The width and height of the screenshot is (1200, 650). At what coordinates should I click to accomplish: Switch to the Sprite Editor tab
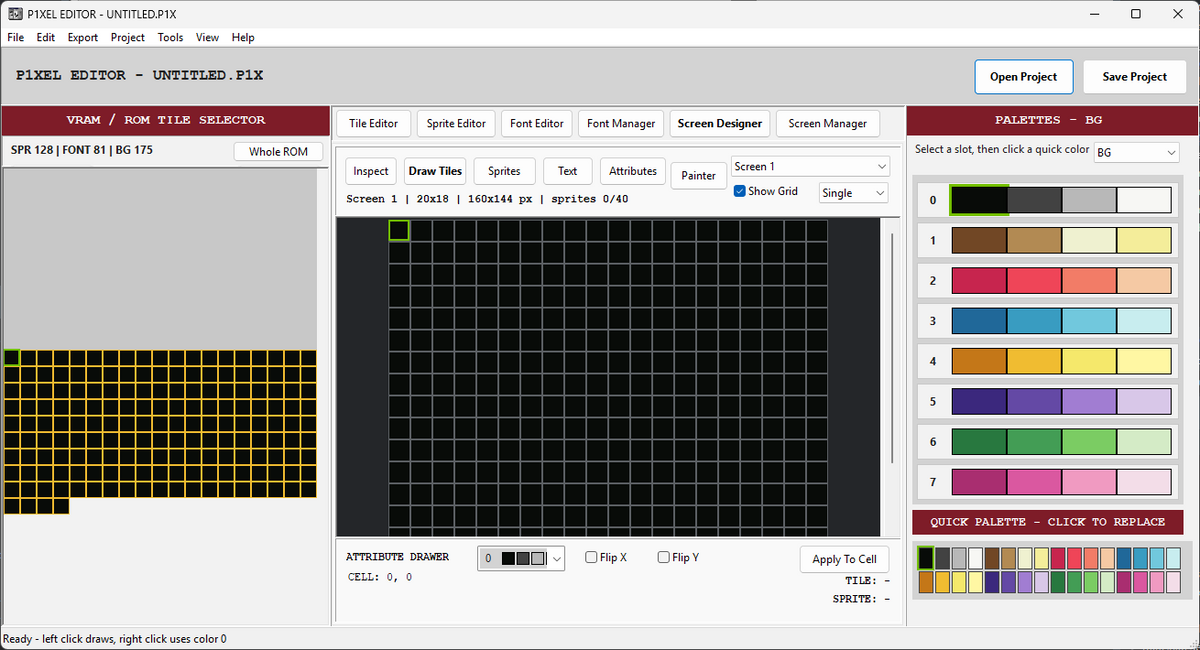point(456,123)
